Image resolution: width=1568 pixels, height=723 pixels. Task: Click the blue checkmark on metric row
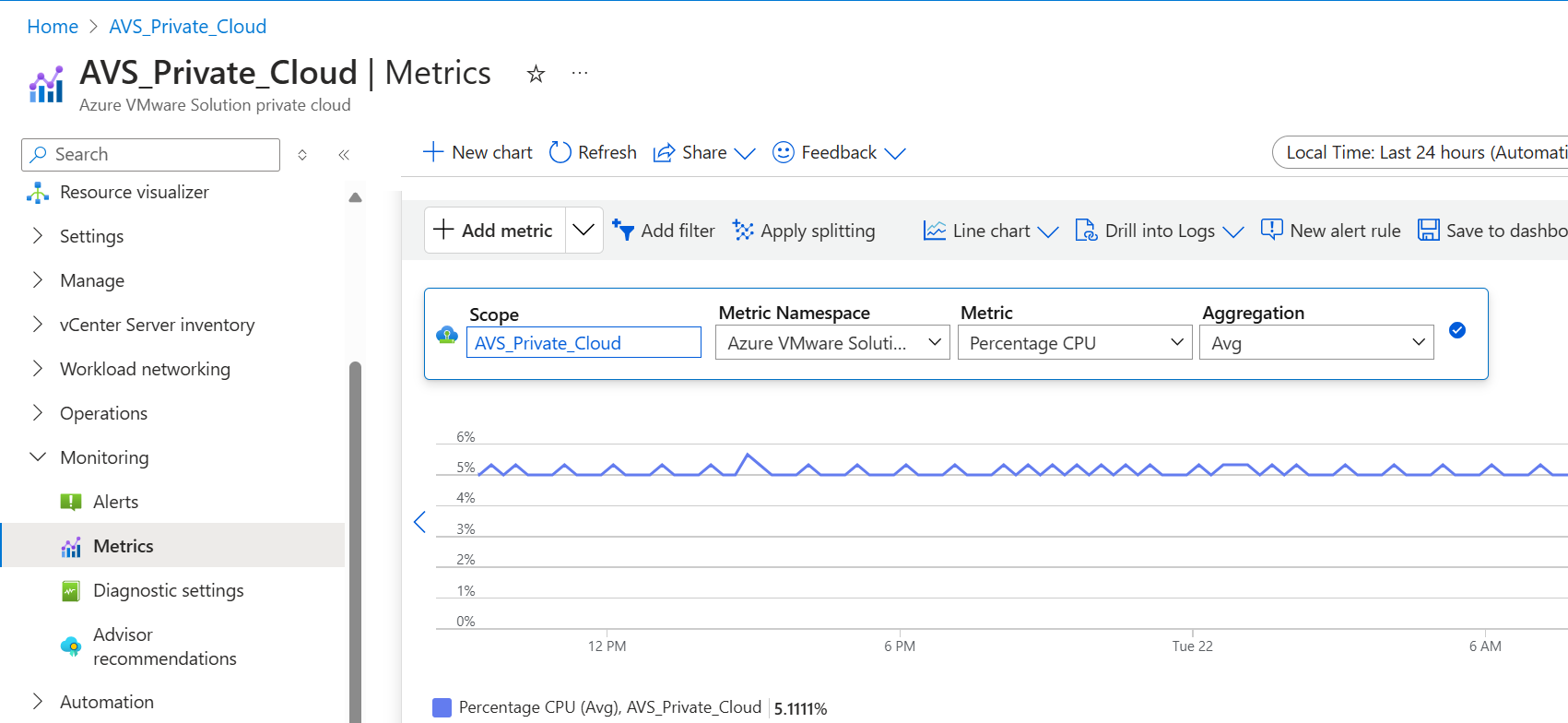1457,330
